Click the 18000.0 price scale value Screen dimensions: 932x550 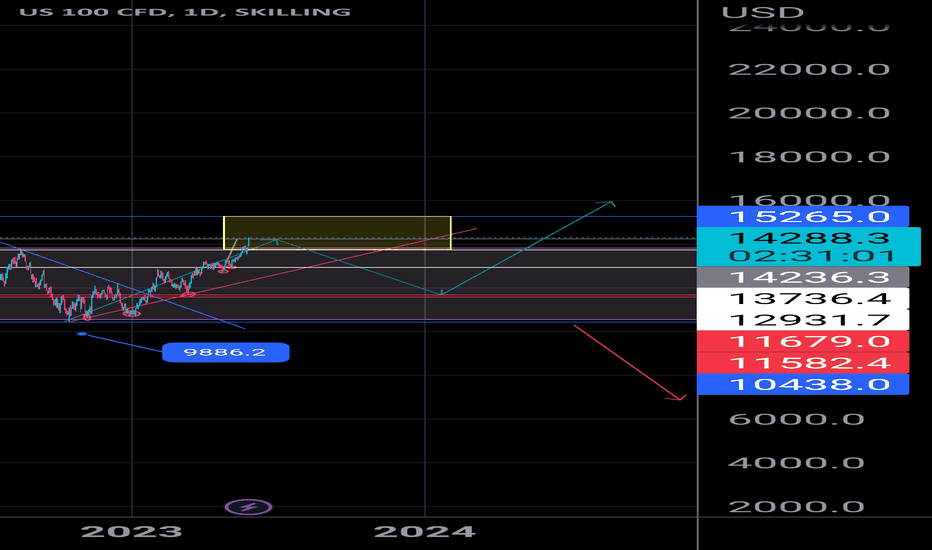809,157
